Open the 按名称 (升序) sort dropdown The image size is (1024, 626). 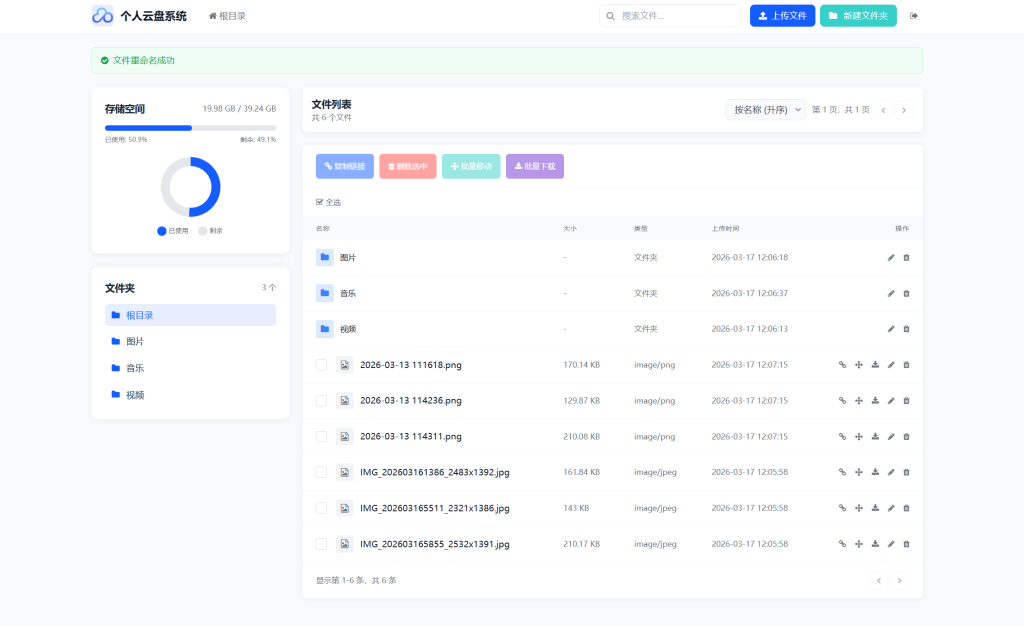tap(765, 108)
